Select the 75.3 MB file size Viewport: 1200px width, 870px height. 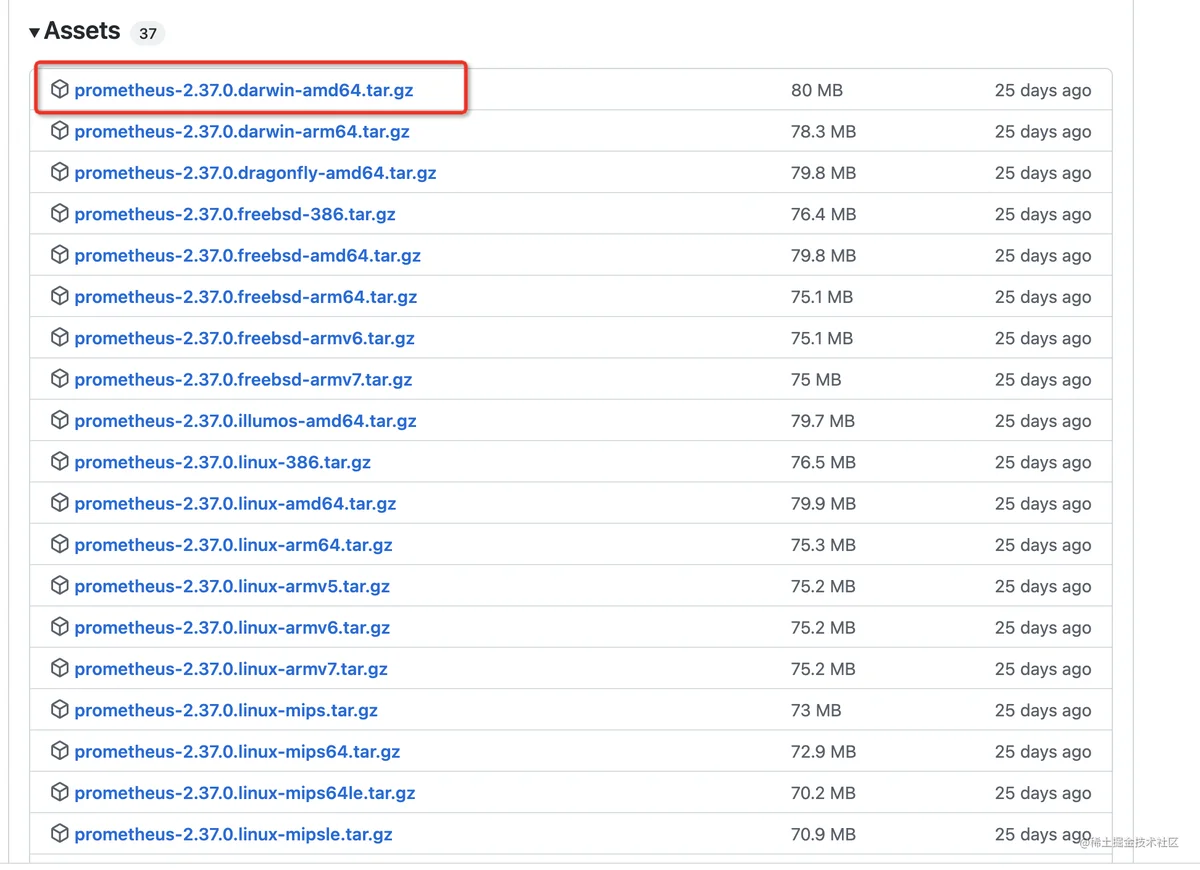pos(823,545)
